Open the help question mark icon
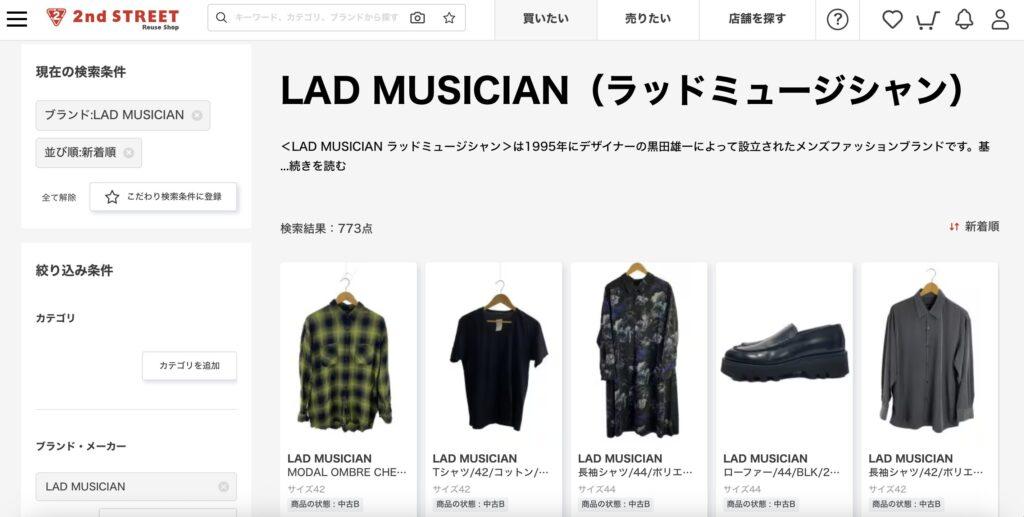 click(837, 20)
